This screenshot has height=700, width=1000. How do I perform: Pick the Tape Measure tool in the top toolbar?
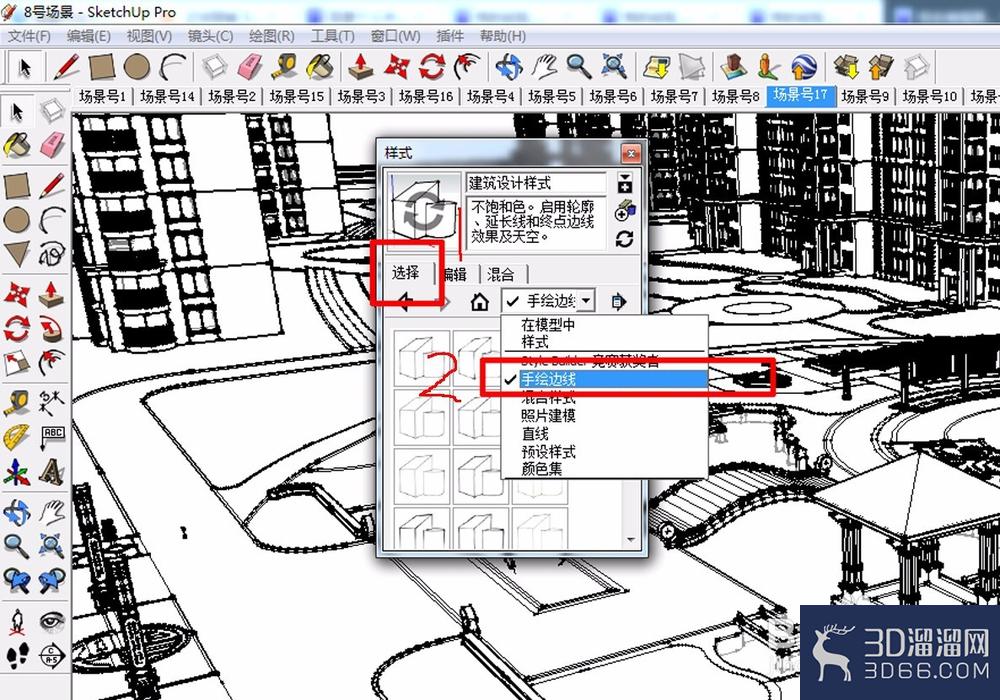click(x=284, y=66)
